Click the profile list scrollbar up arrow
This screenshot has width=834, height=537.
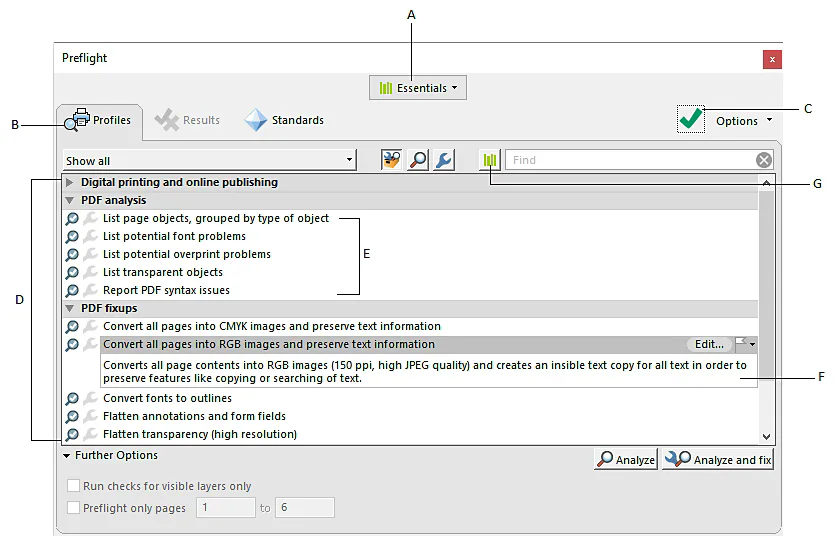click(766, 183)
